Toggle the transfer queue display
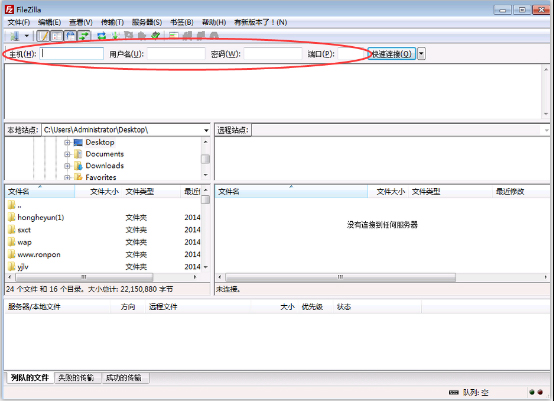 pyautogui.click(x=84, y=36)
